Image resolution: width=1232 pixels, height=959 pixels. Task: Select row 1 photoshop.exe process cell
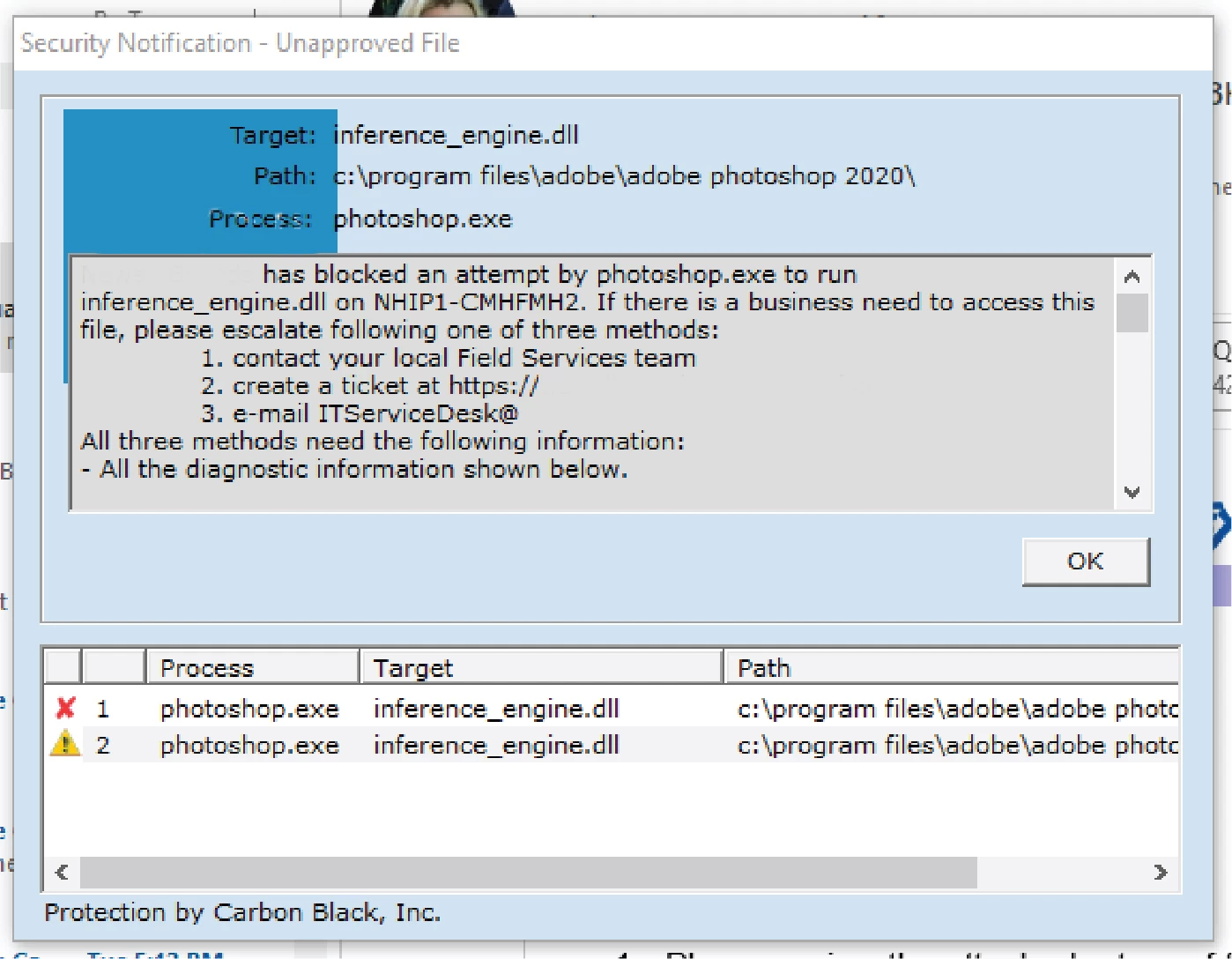pos(249,709)
